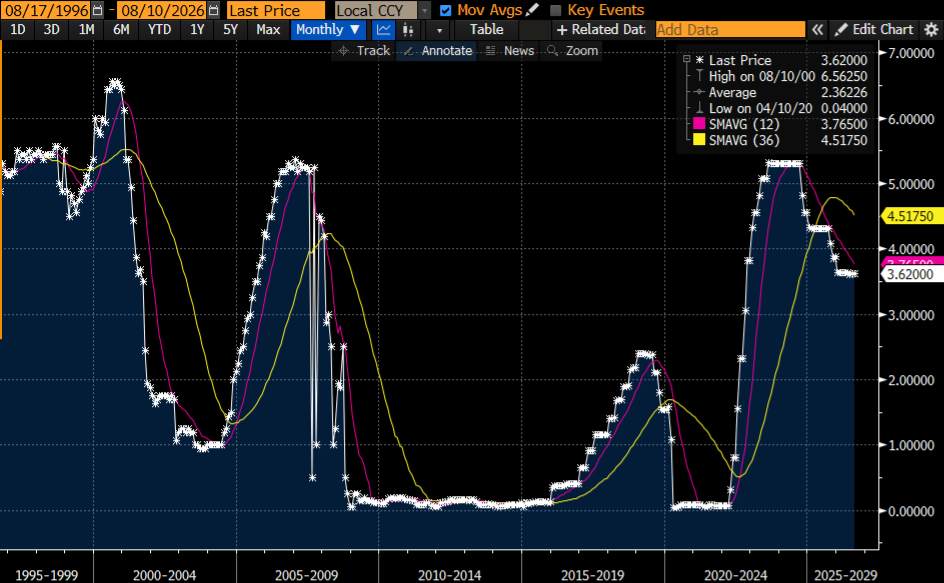This screenshot has height=583, width=944.
Task: Collapse panel with double chevron icon
Action: pos(817,30)
